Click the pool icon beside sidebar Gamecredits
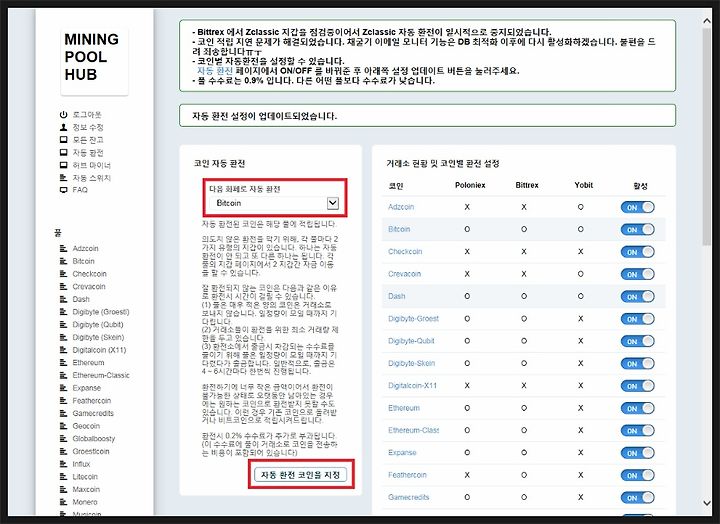The image size is (720, 524). [x=63, y=413]
